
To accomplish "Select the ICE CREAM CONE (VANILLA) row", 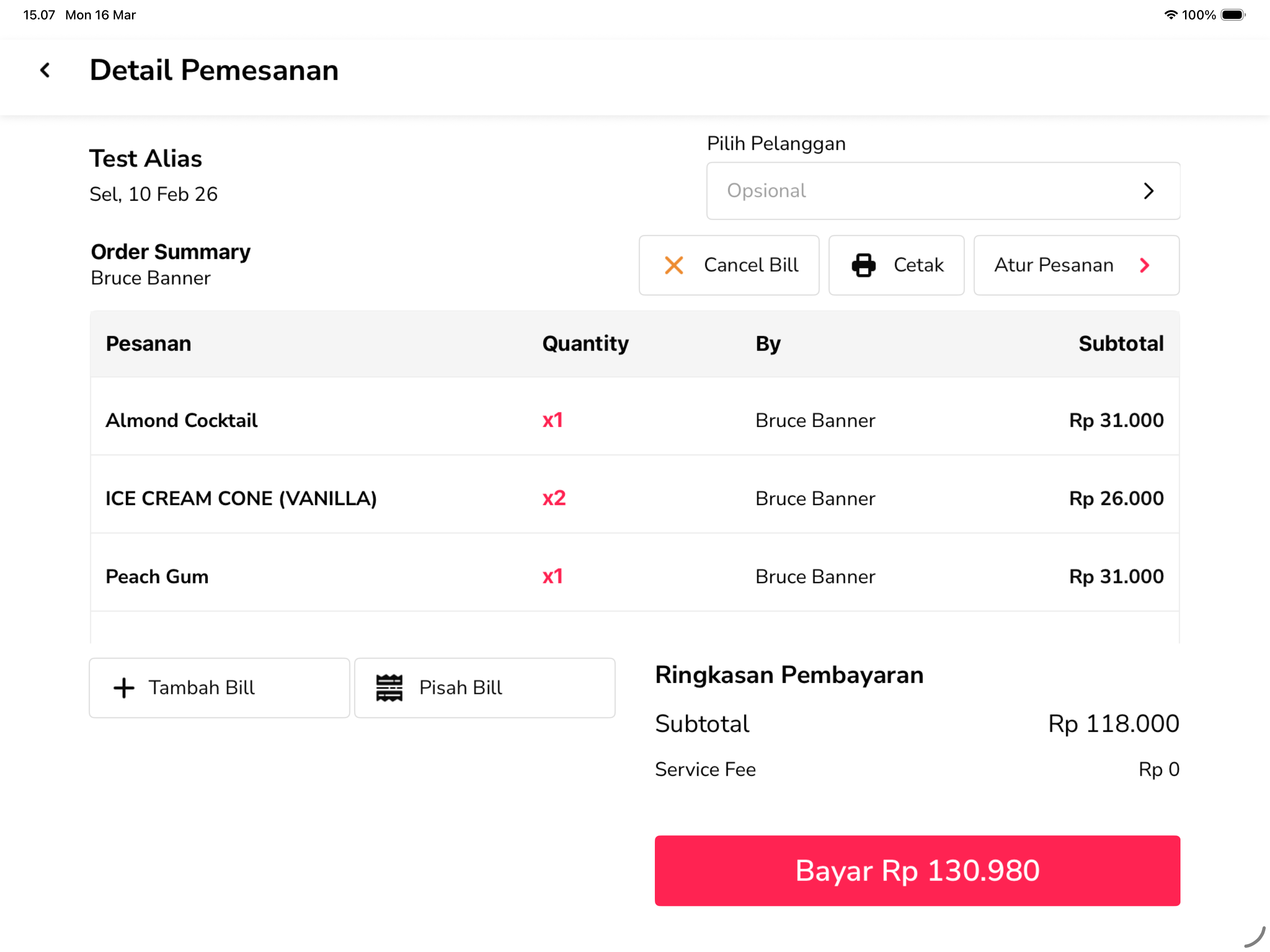I will 635,498.
